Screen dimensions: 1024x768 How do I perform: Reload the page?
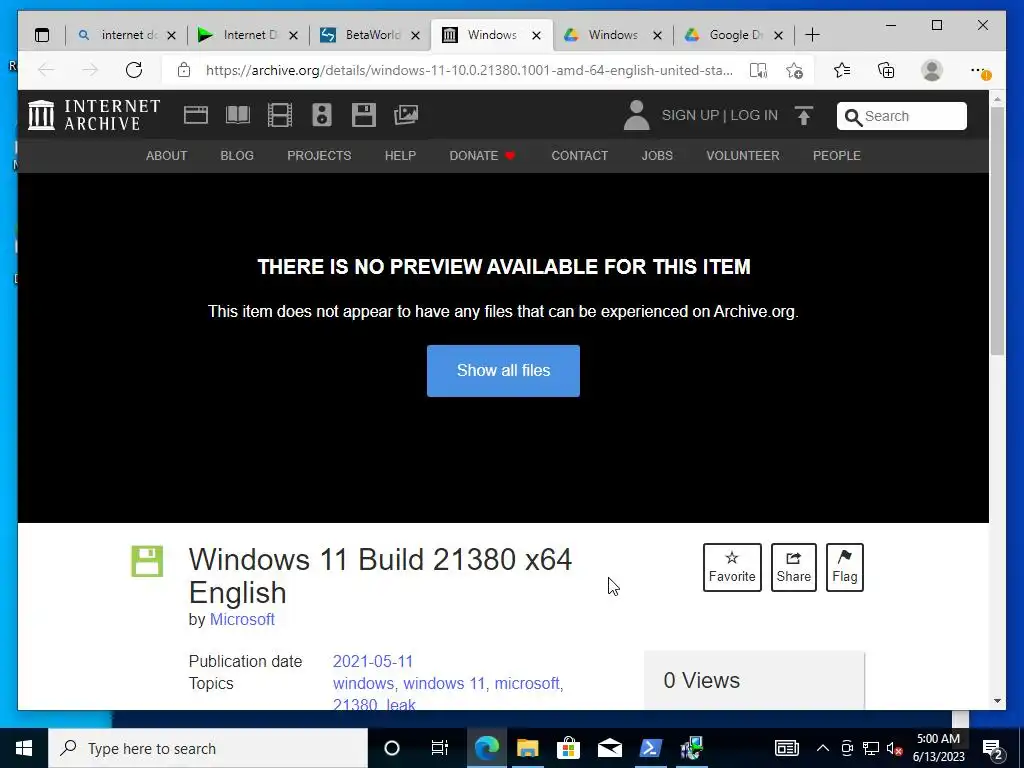(x=134, y=70)
